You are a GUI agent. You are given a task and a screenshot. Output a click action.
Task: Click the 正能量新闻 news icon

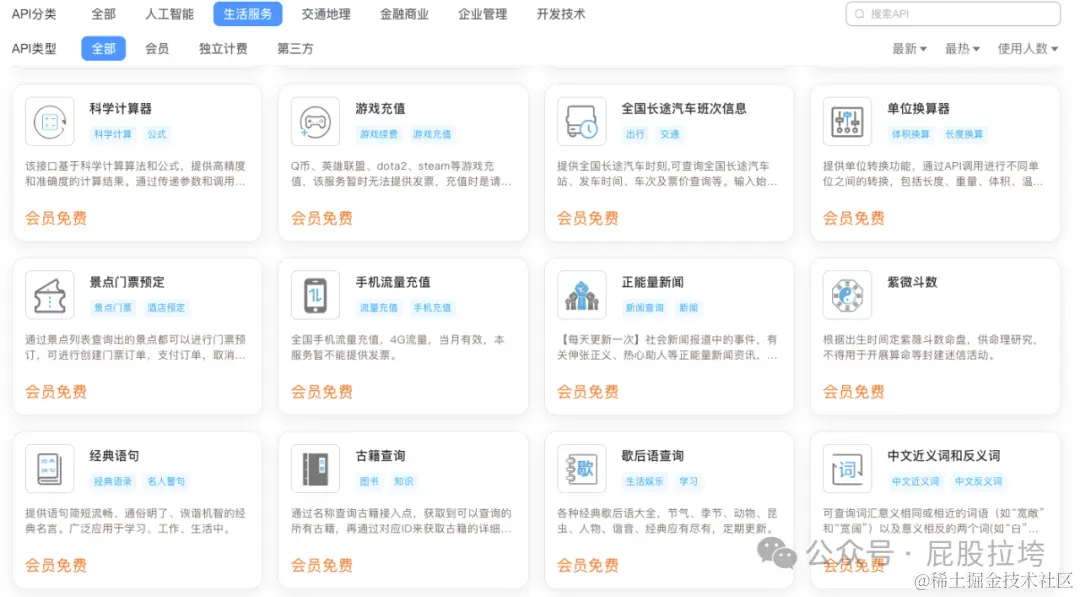pyautogui.click(x=581, y=294)
